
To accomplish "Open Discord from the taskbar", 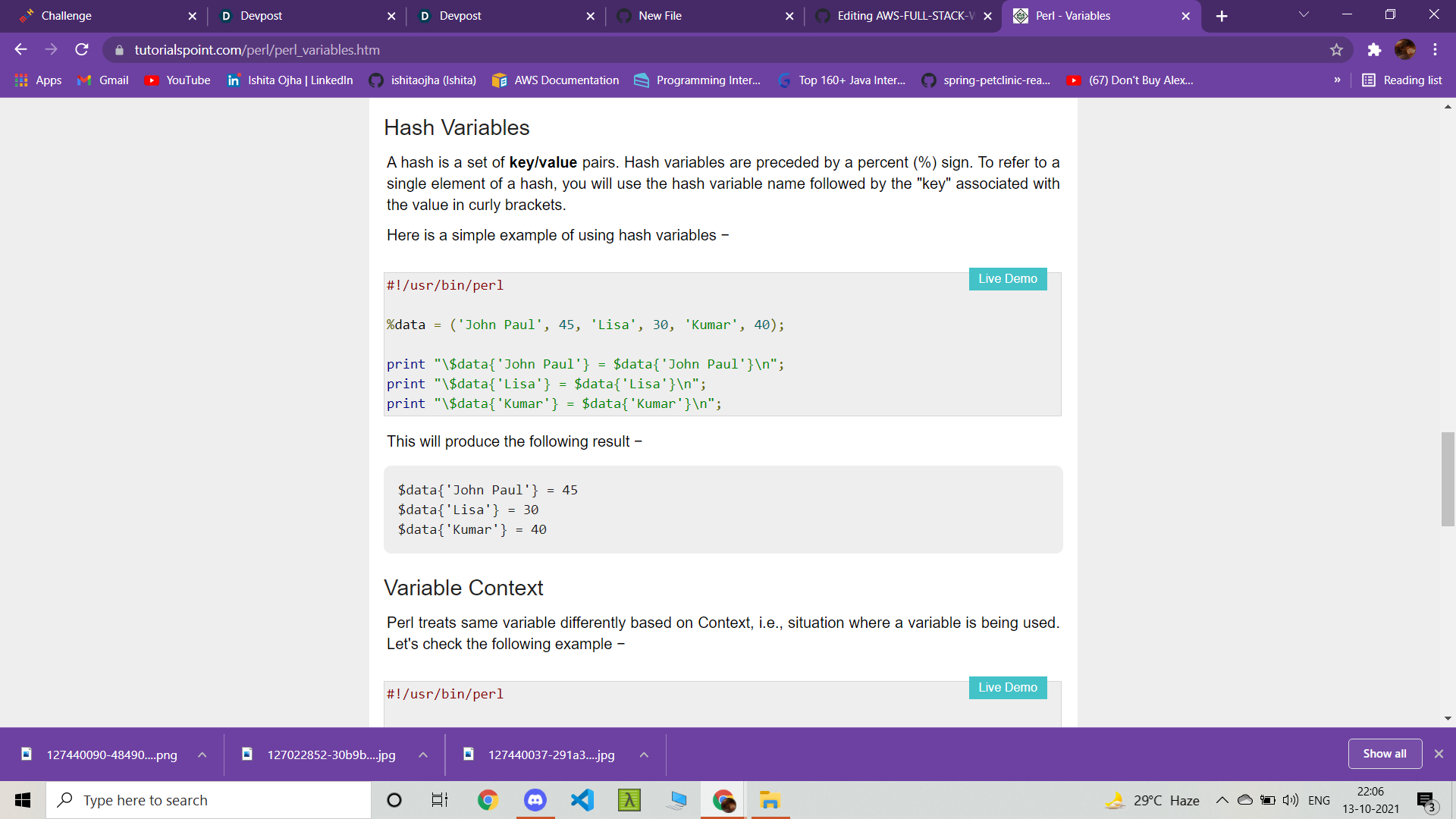I will pyautogui.click(x=535, y=800).
